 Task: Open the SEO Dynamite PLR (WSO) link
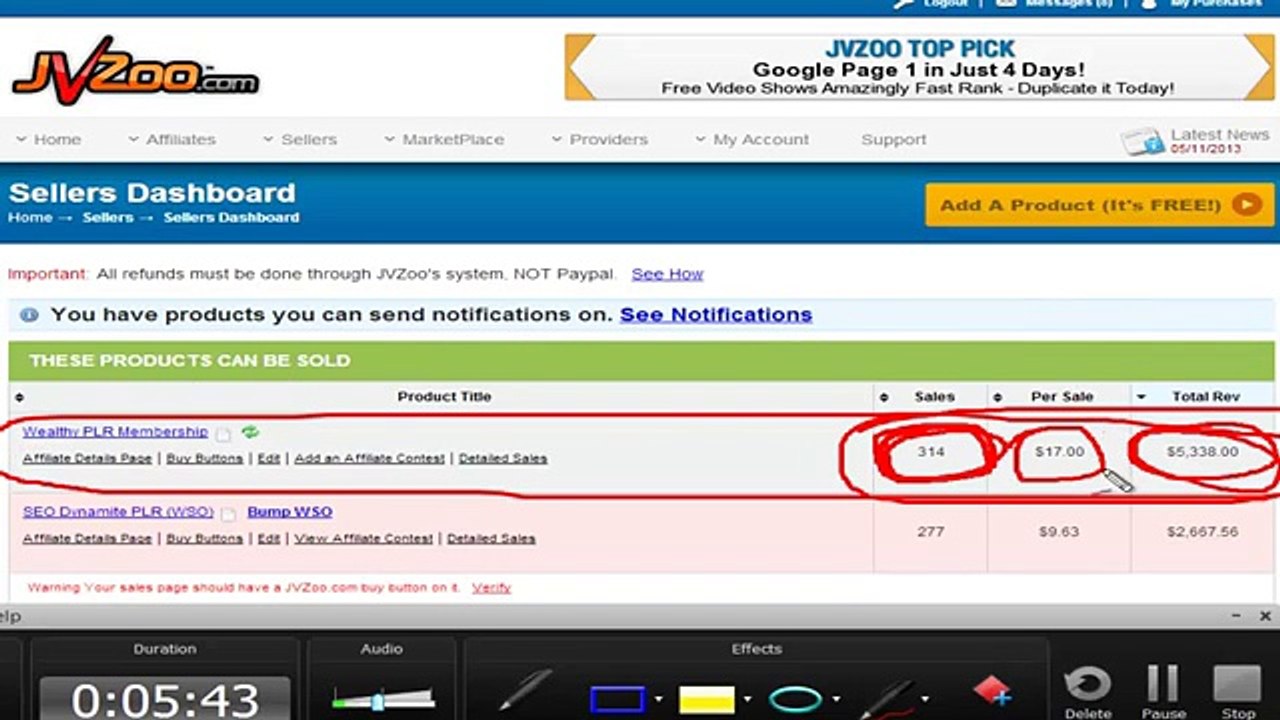(x=118, y=511)
